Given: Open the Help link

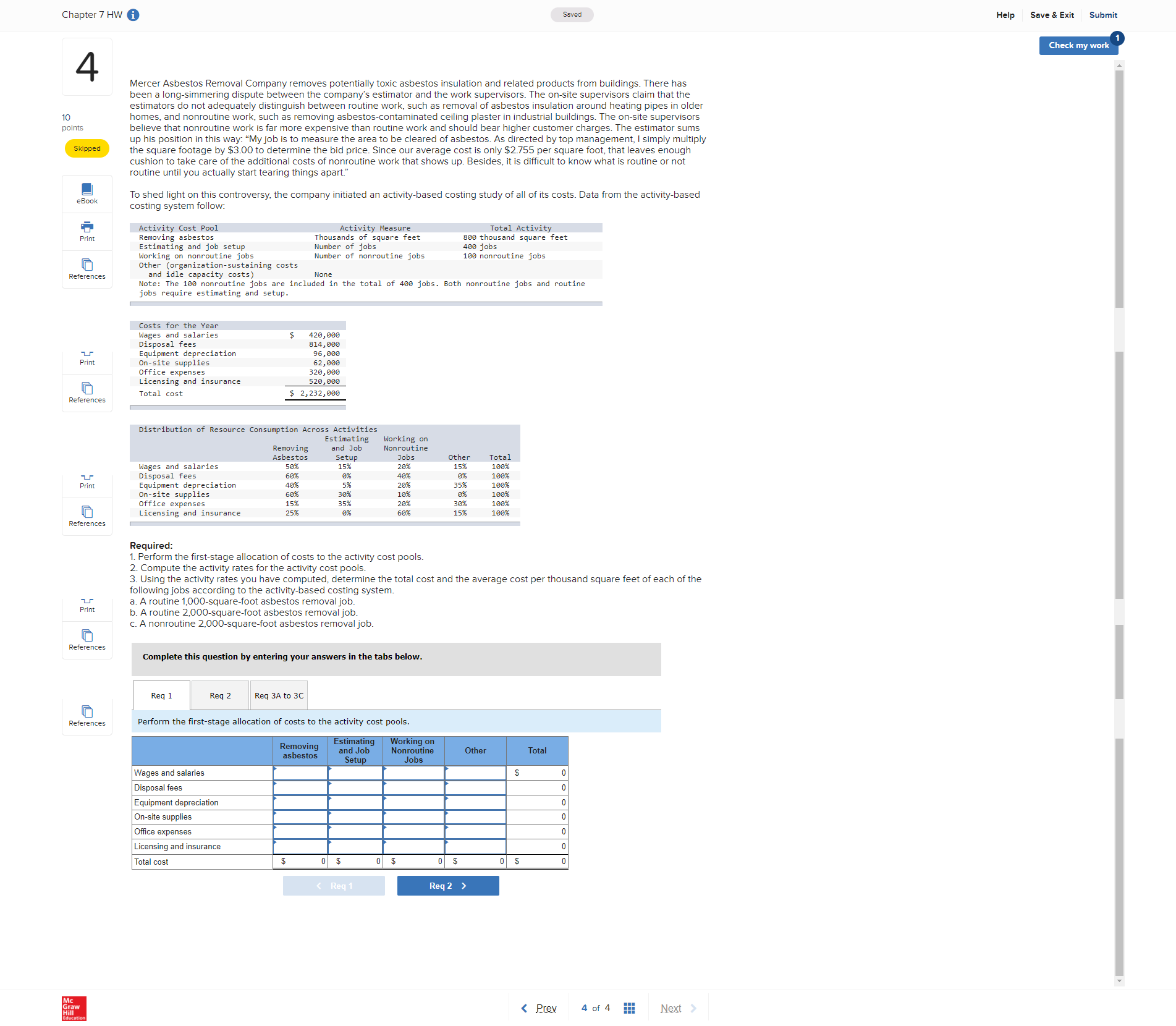Looking at the screenshot, I should 1005,15.
